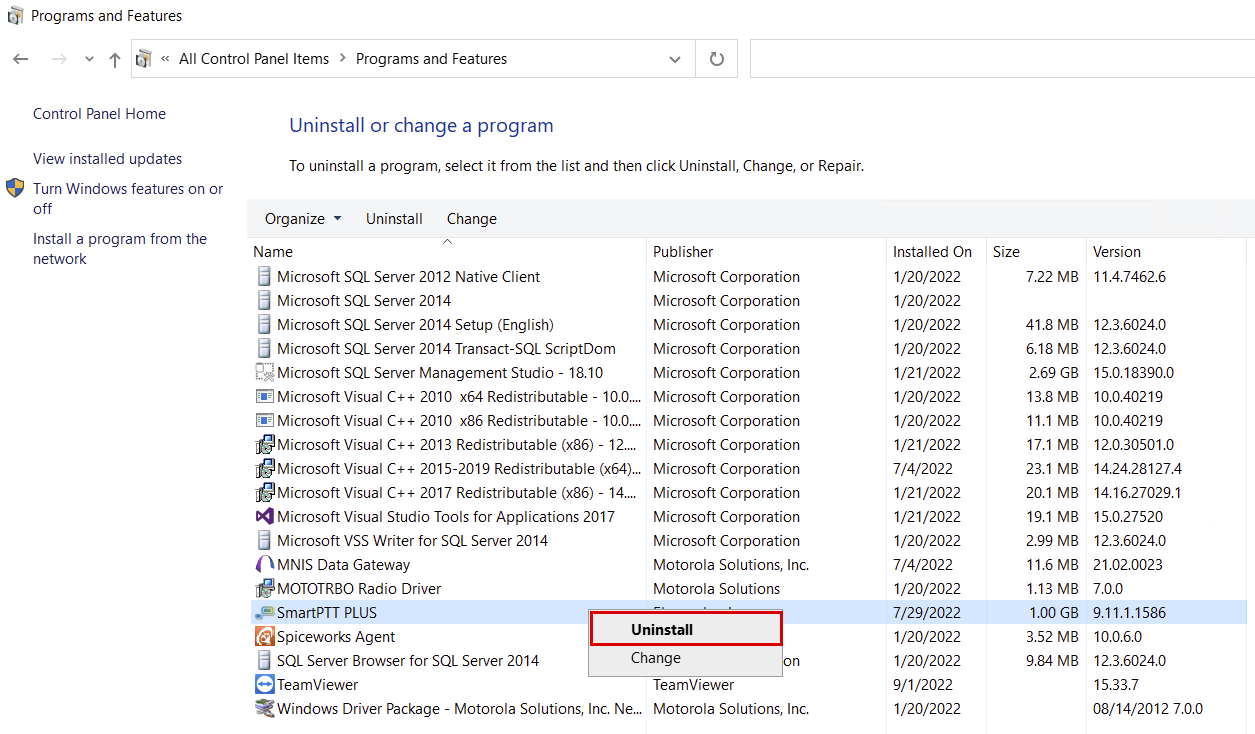Click the TeamViewer program icon
Viewport: 1255px width, 734px height.
pyautogui.click(x=264, y=685)
